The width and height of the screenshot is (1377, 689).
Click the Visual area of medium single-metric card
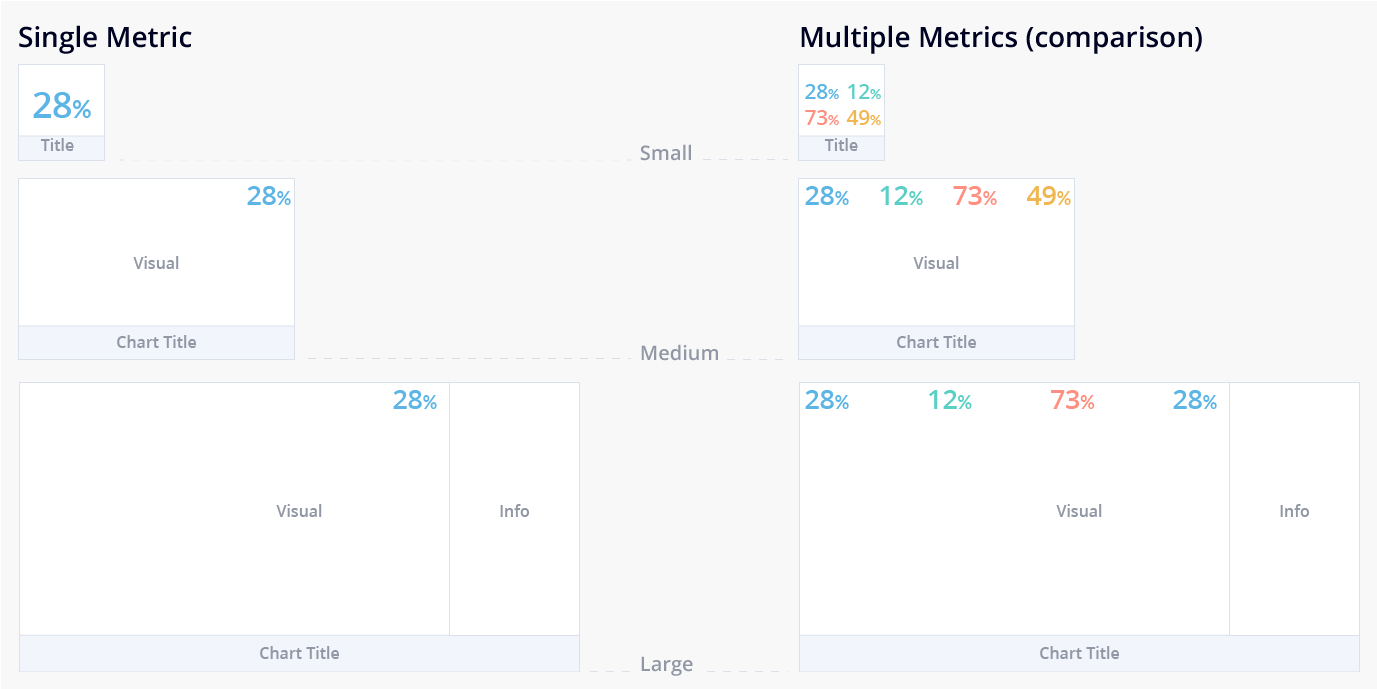pos(156,263)
